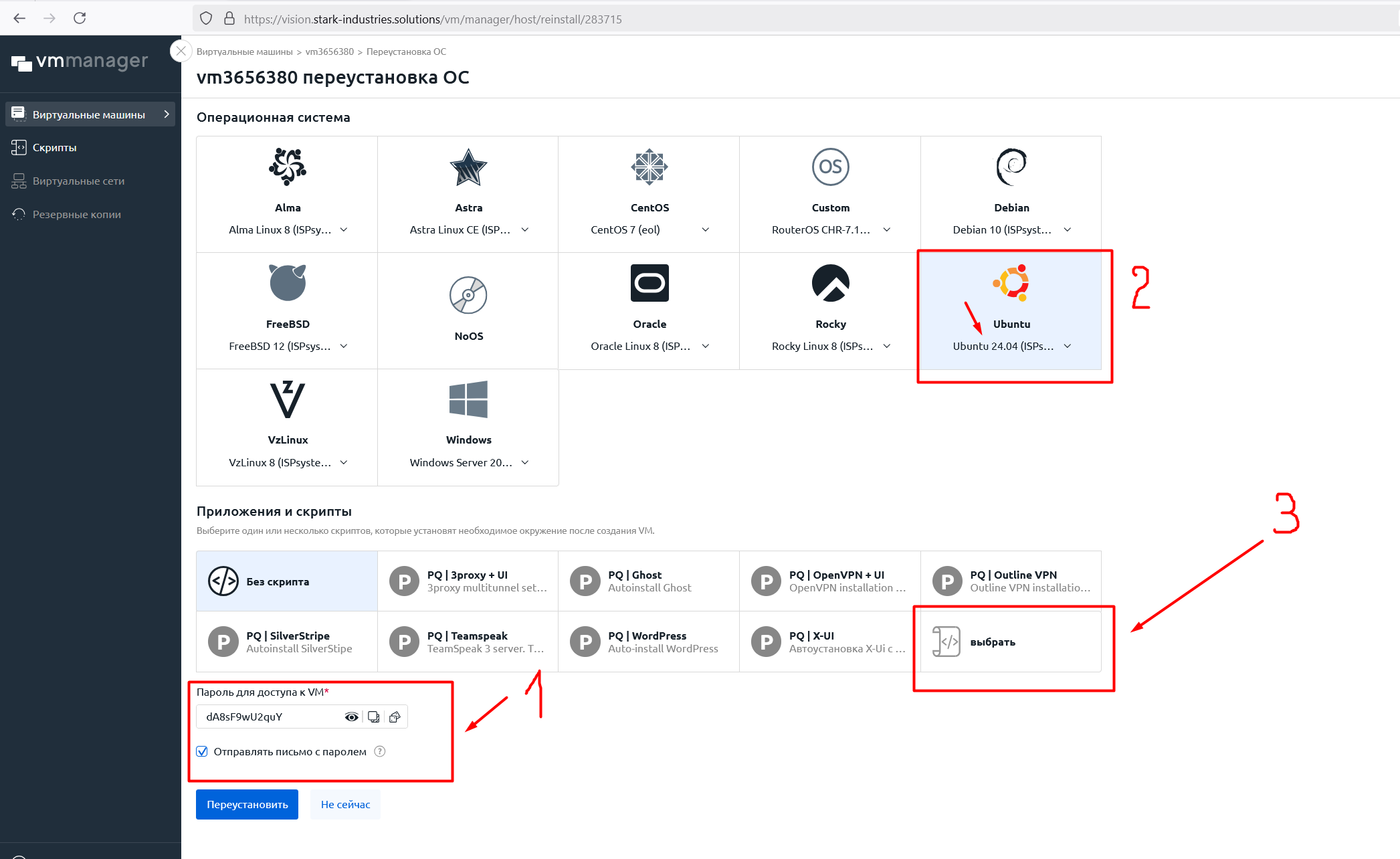Select the Ubuntu logo
This screenshot has width=1400, height=859.
[x=1011, y=282]
